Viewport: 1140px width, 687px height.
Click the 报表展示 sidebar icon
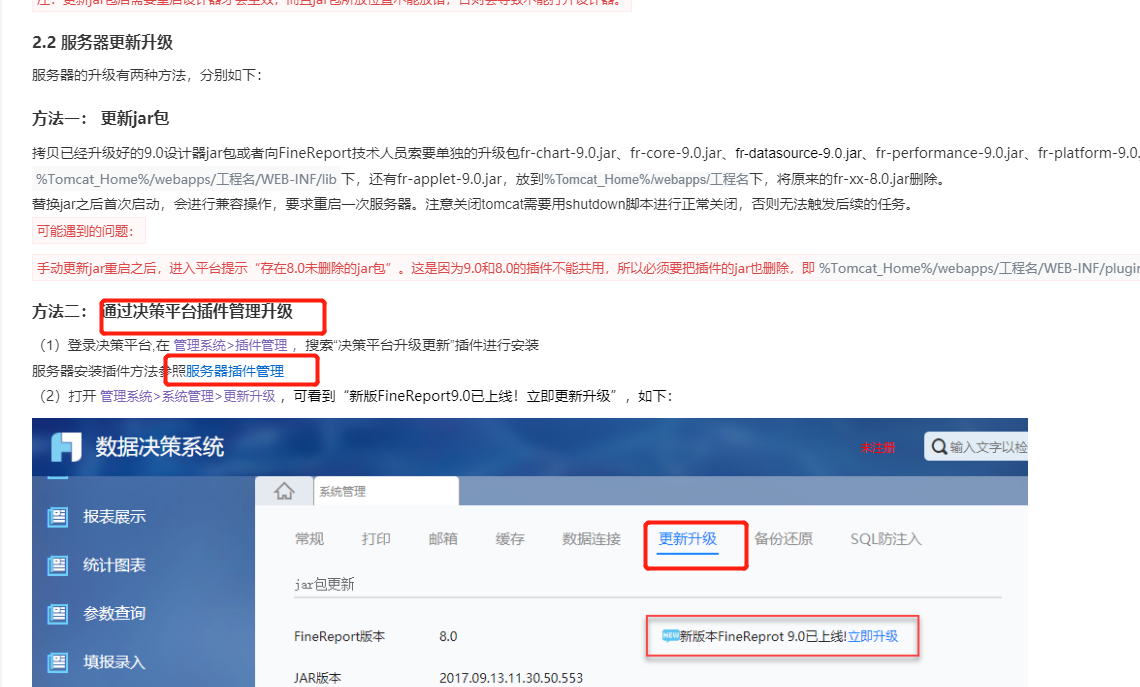(x=57, y=517)
